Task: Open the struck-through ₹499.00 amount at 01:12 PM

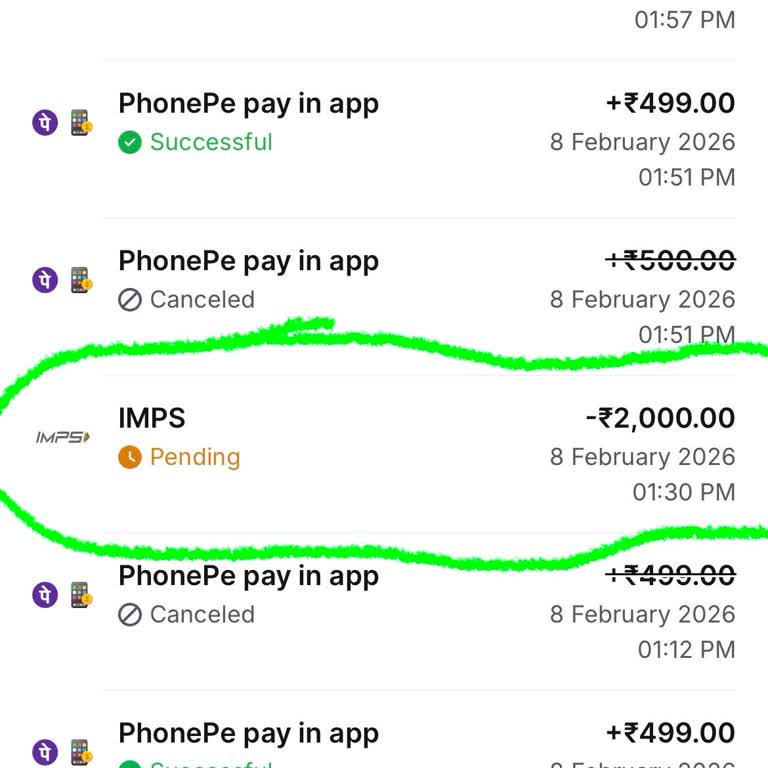Action: (670, 576)
